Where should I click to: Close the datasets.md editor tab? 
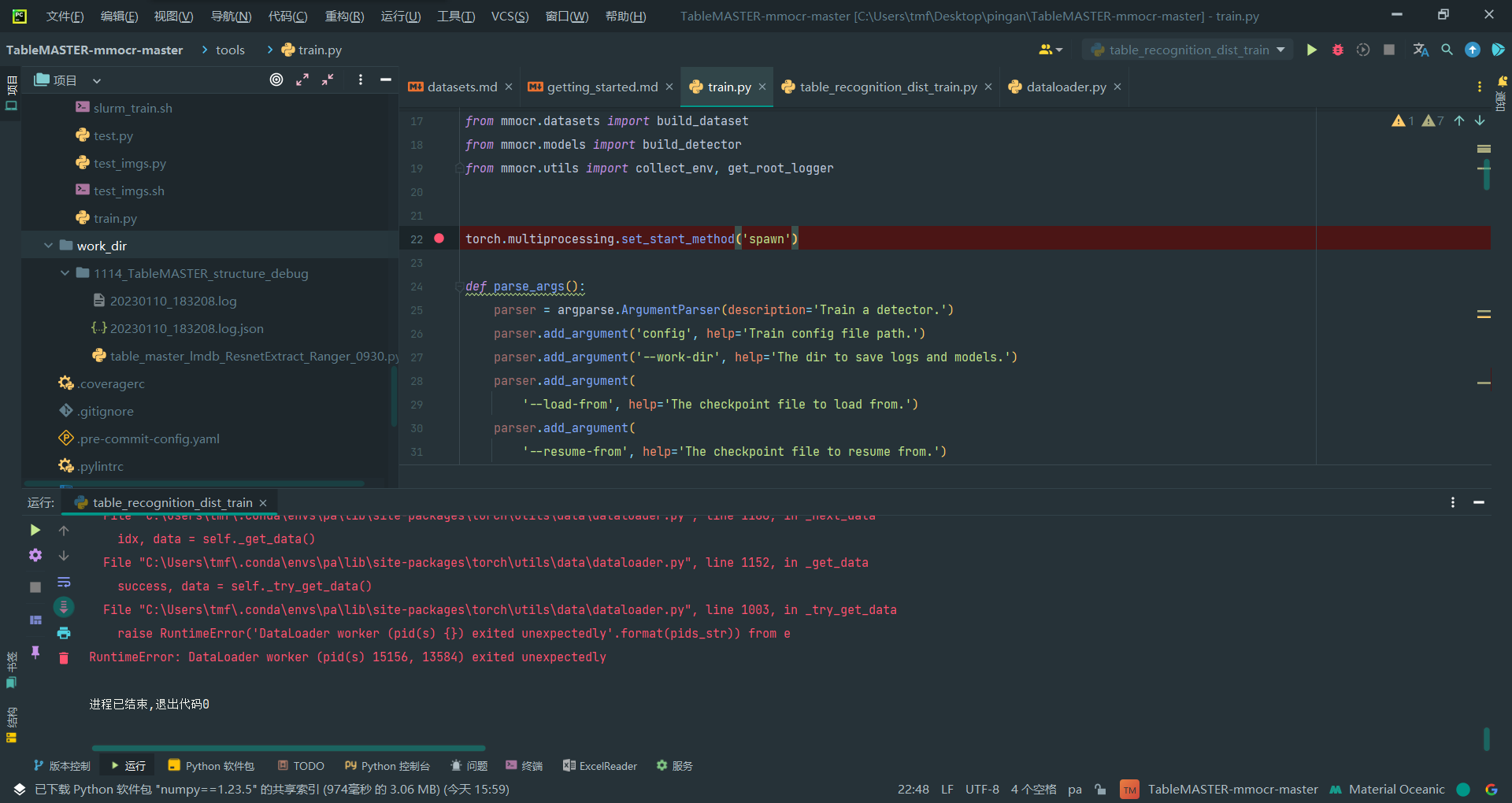(509, 87)
